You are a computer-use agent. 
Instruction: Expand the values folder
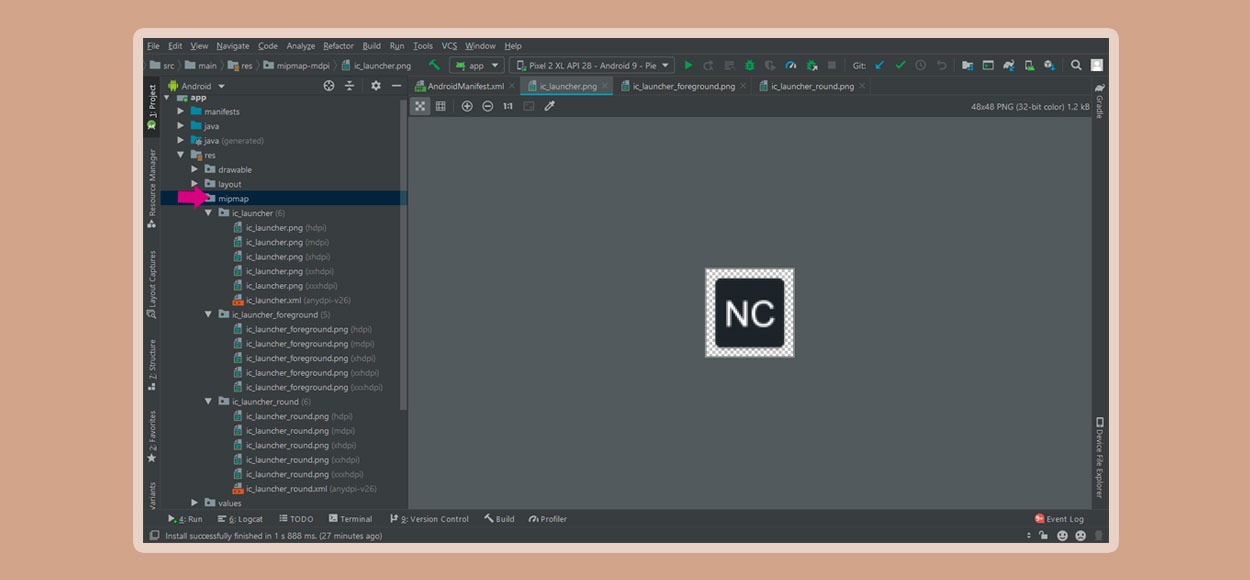[195, 502]
